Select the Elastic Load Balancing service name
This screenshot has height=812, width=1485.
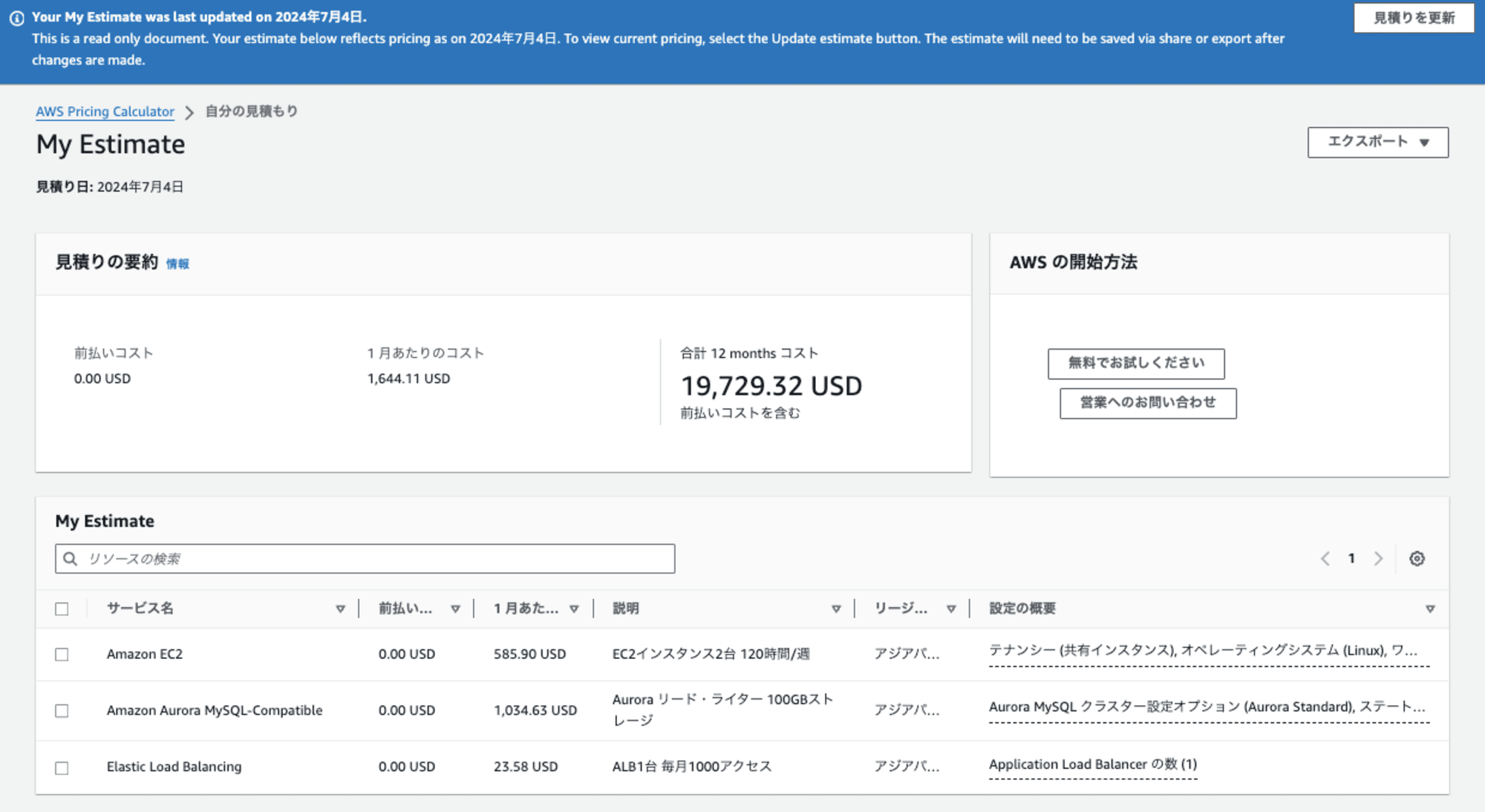(x=174, y=767)
